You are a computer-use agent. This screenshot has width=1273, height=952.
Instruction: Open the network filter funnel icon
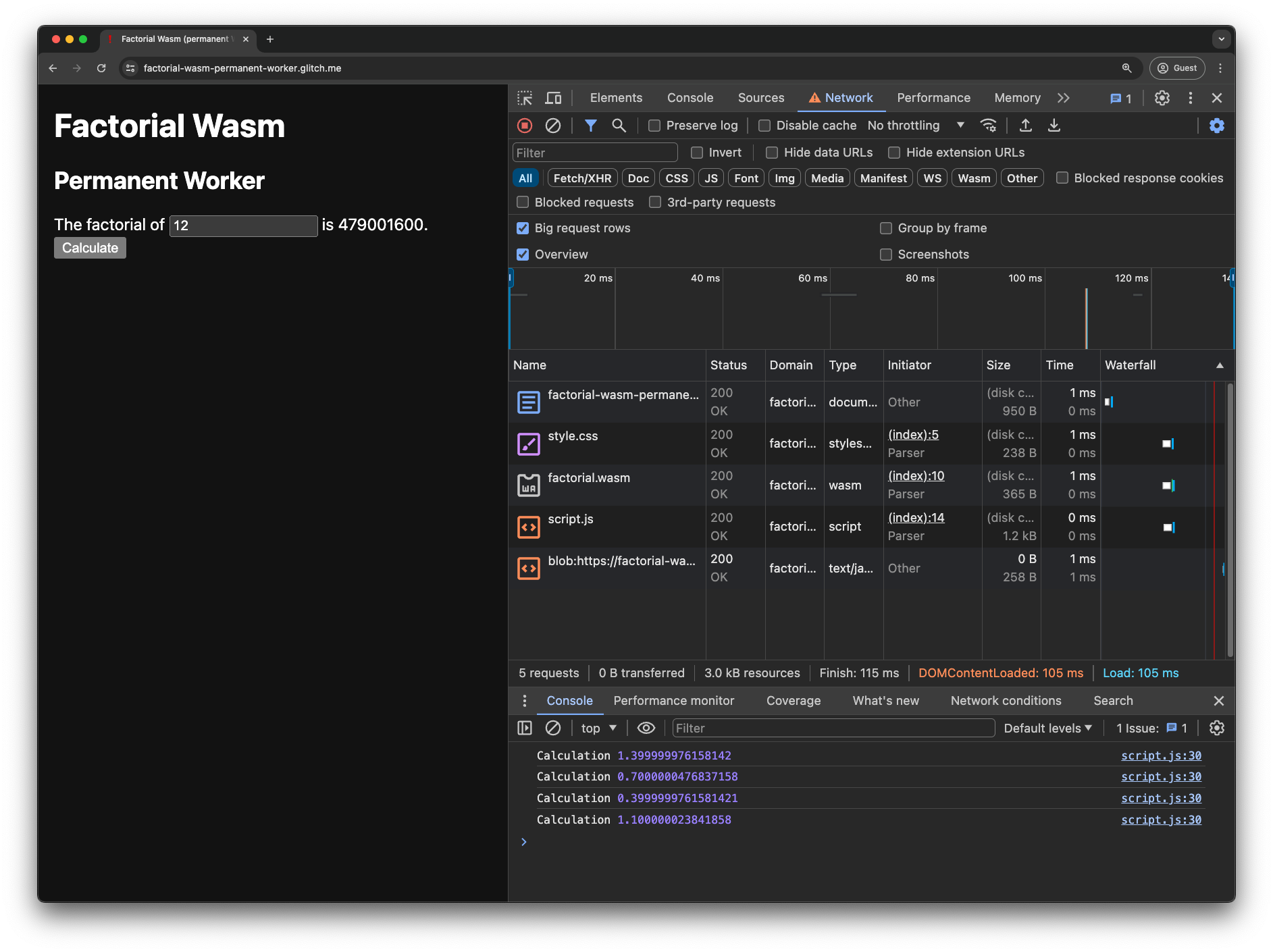point(590,126)
